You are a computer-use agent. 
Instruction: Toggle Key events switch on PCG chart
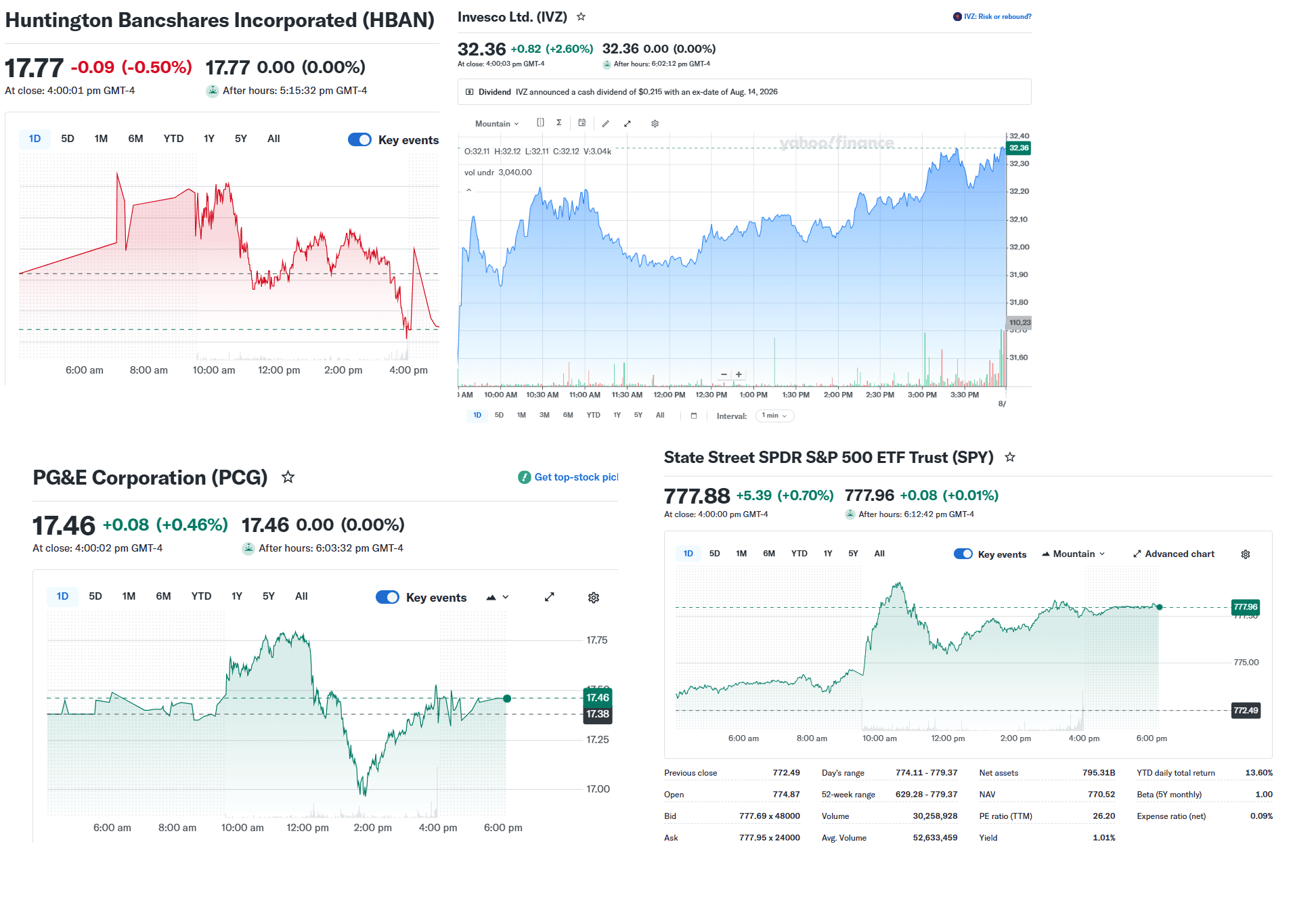(x=387, y=597)
